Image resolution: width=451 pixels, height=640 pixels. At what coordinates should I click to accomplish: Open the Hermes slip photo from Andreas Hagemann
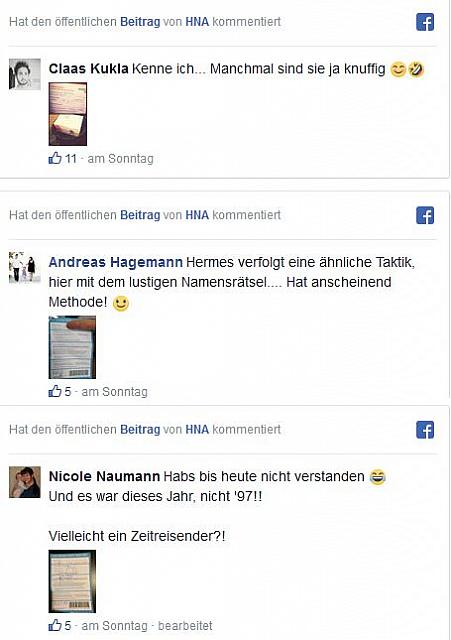click(72, 347)
